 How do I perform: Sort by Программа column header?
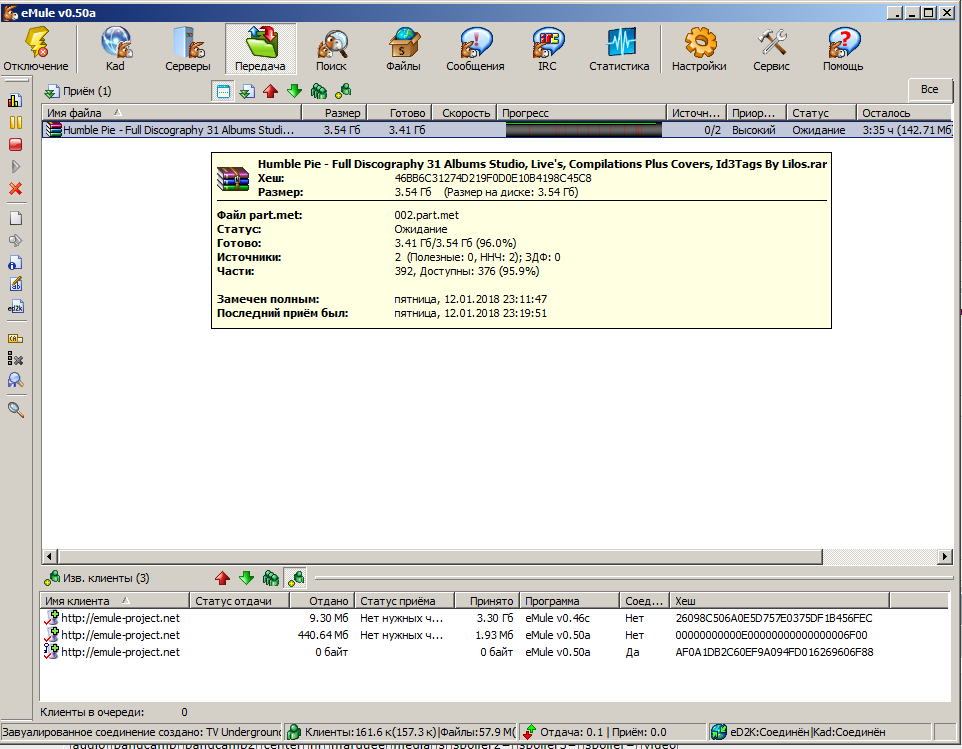click(x=570, y=601)
